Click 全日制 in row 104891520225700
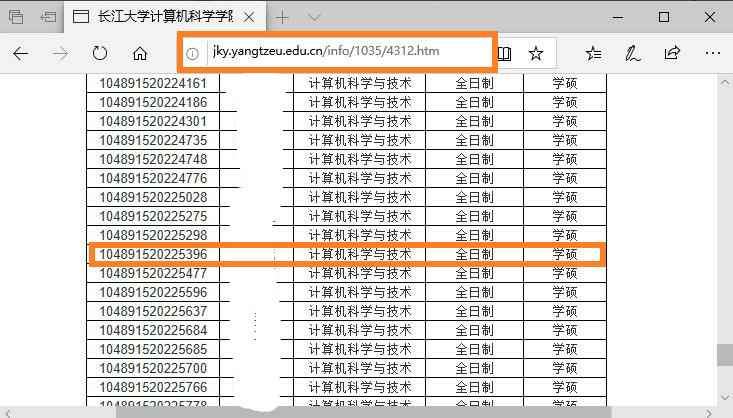 [474, 368]
